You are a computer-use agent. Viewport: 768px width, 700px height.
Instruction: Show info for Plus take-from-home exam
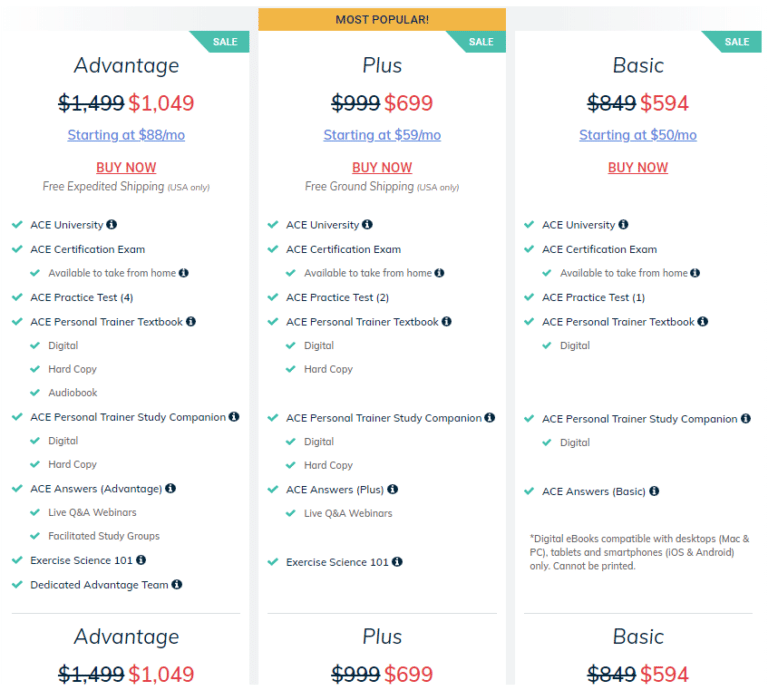coord(440,273)
